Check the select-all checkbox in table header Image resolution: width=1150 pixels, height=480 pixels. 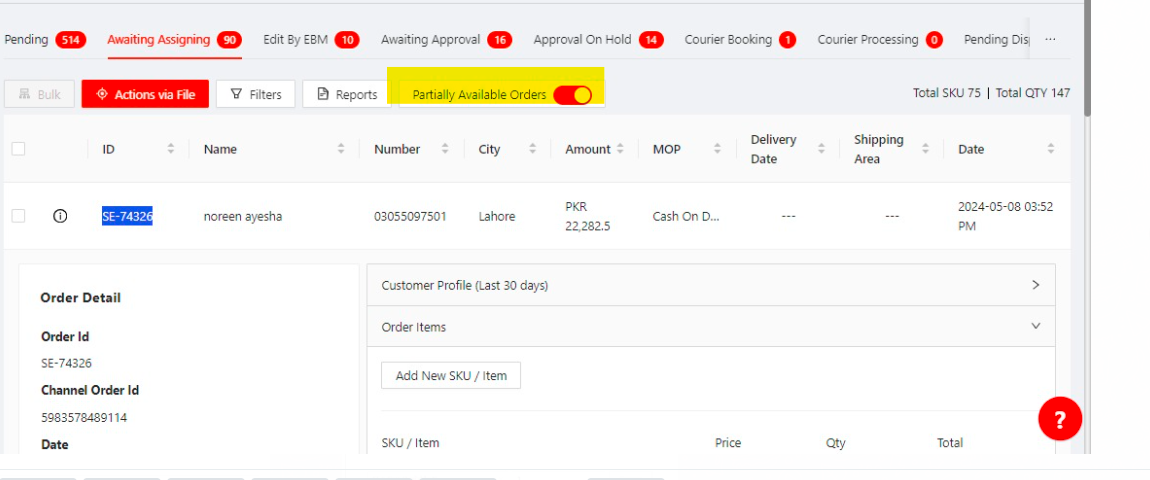click(18, 149)
